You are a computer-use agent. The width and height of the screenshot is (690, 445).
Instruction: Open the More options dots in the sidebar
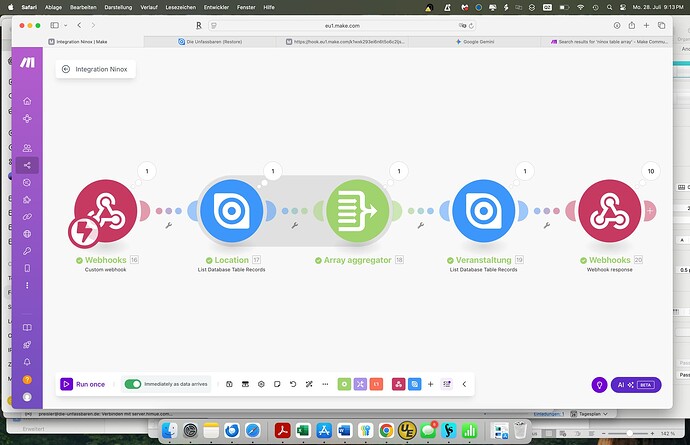pyautogui.click(x=27, y=286)
